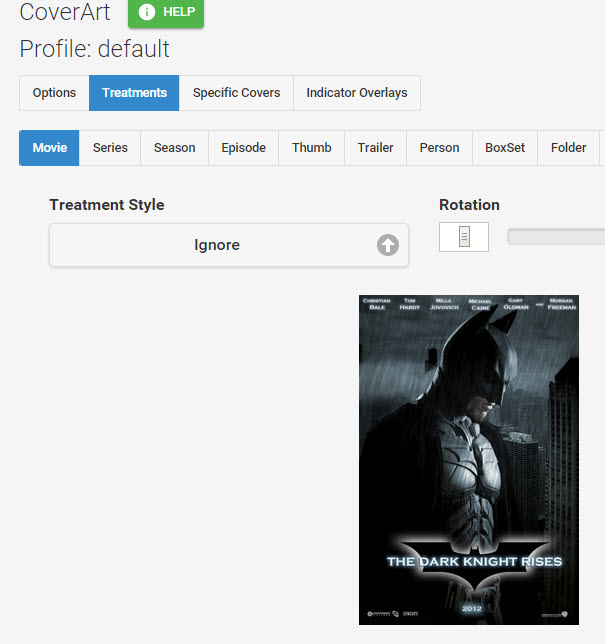This screenshot has height=644, width=605.
Task: Select the Season treatment tab
Action: point(175,148)
